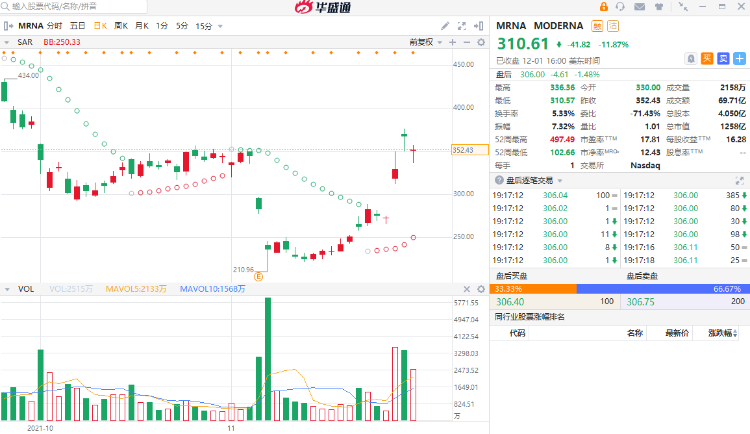Open SAR indicator dropdown arrow
The width and height of the screenshot is (750, 434).
[x=7, y=43]
